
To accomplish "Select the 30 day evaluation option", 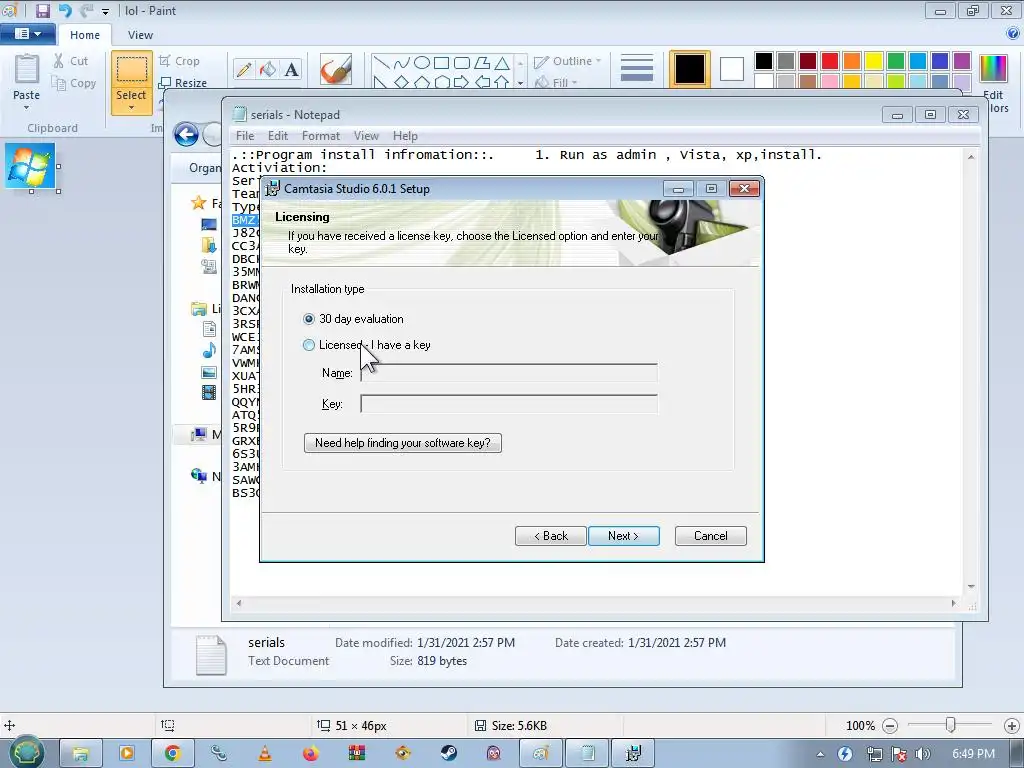I will (309, 319).
